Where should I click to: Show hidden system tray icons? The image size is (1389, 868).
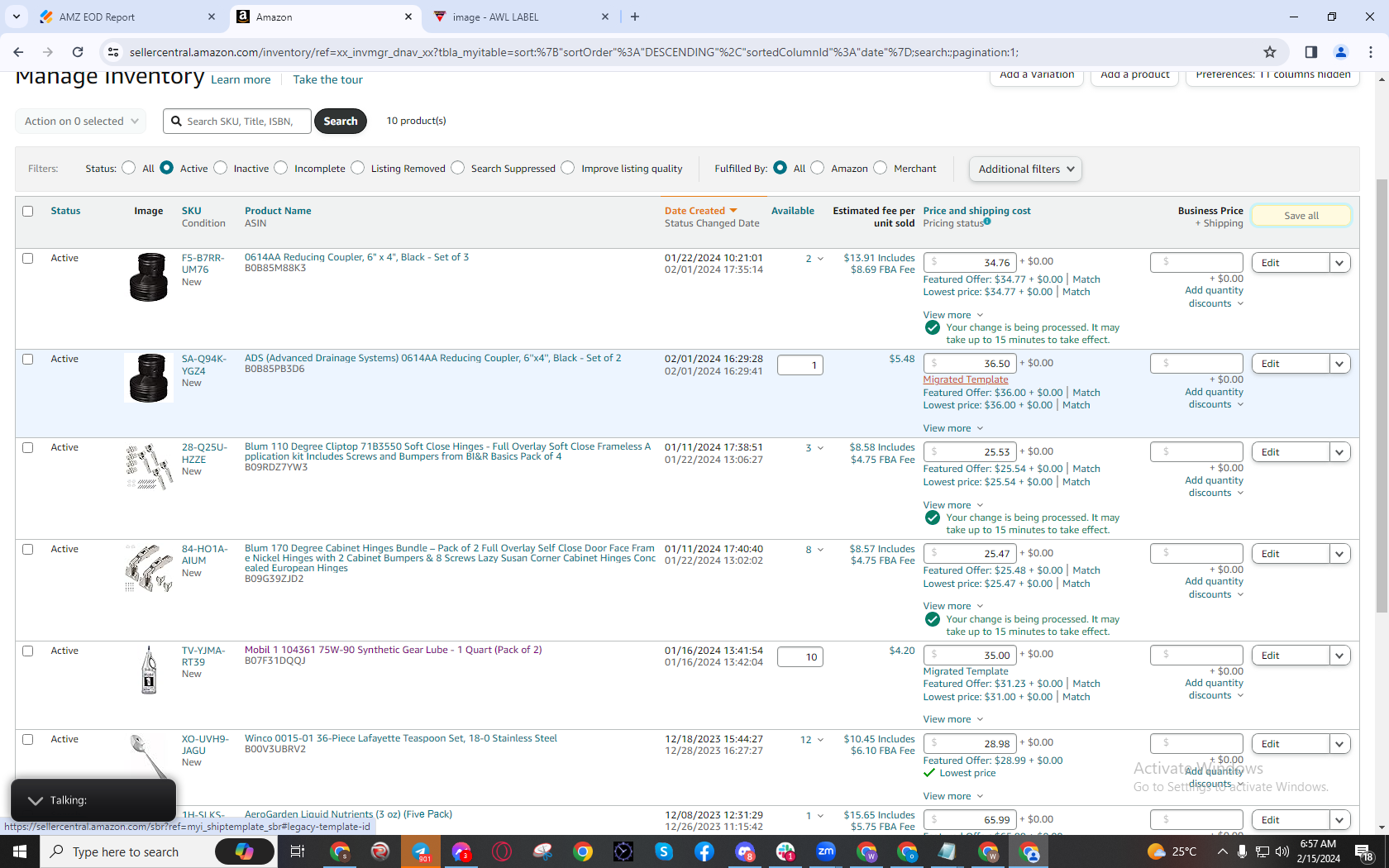pos(1222,851)
